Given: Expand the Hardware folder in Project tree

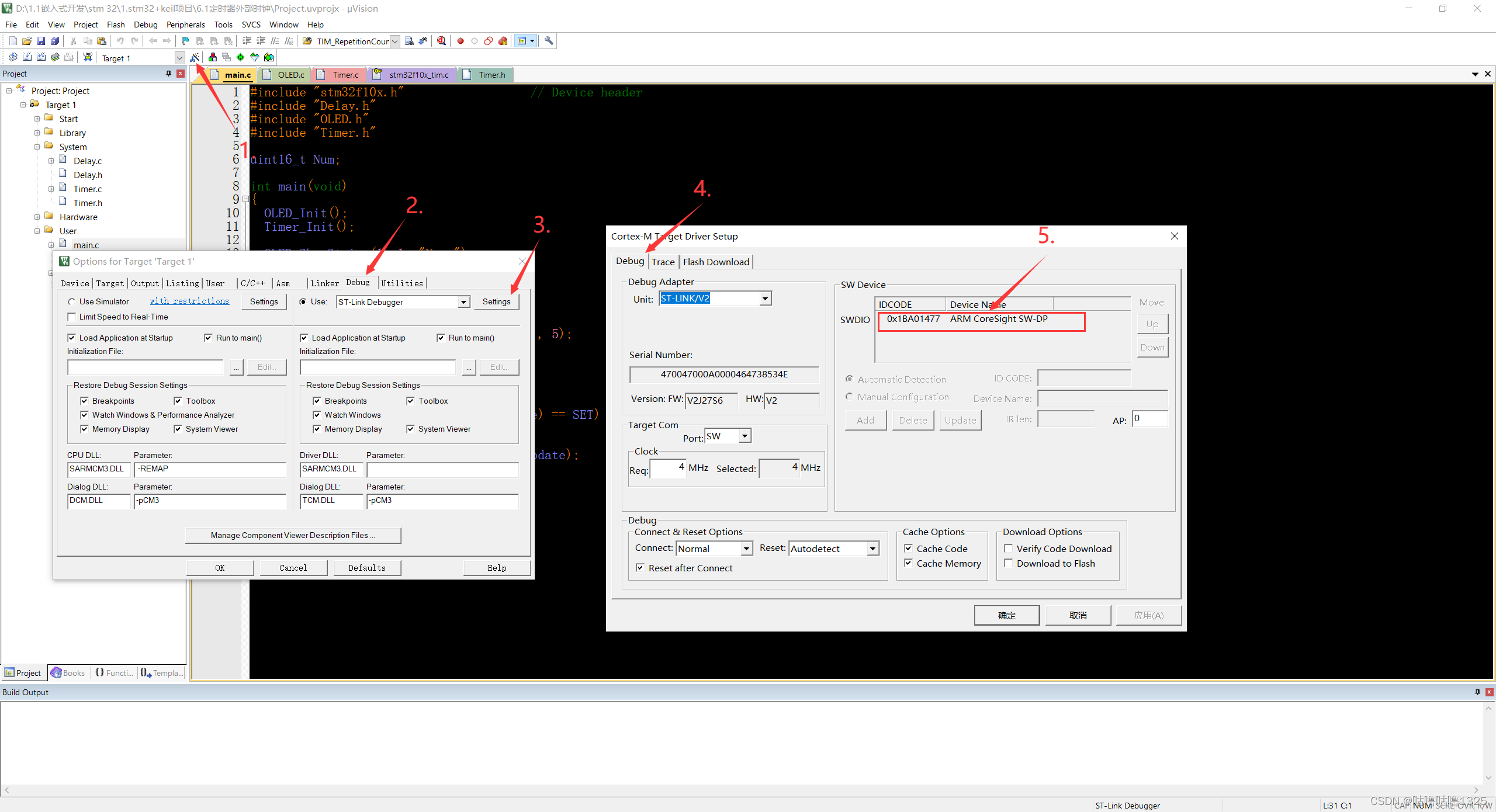Looking at the screenshot, I should click(37, 217).
